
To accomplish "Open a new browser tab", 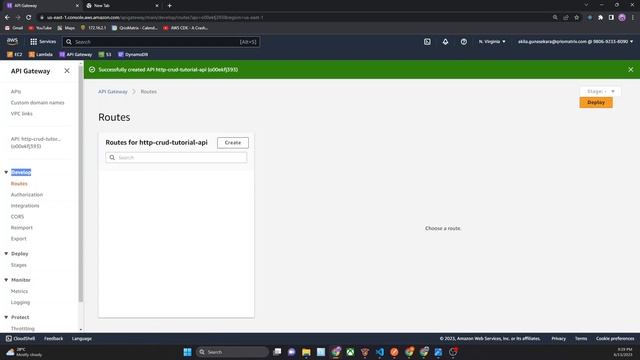I will 169,6.
